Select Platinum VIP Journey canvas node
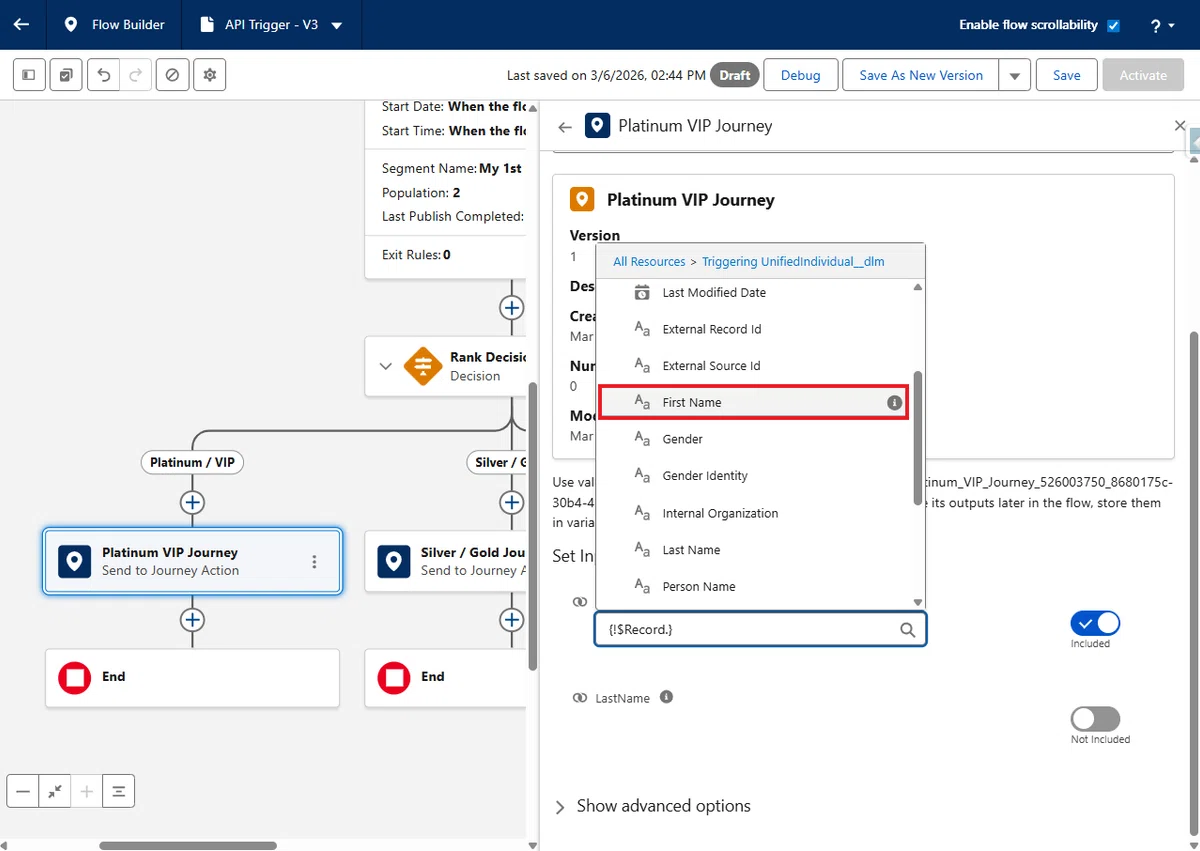1200x851 pixels. click(x=192, y=561)
